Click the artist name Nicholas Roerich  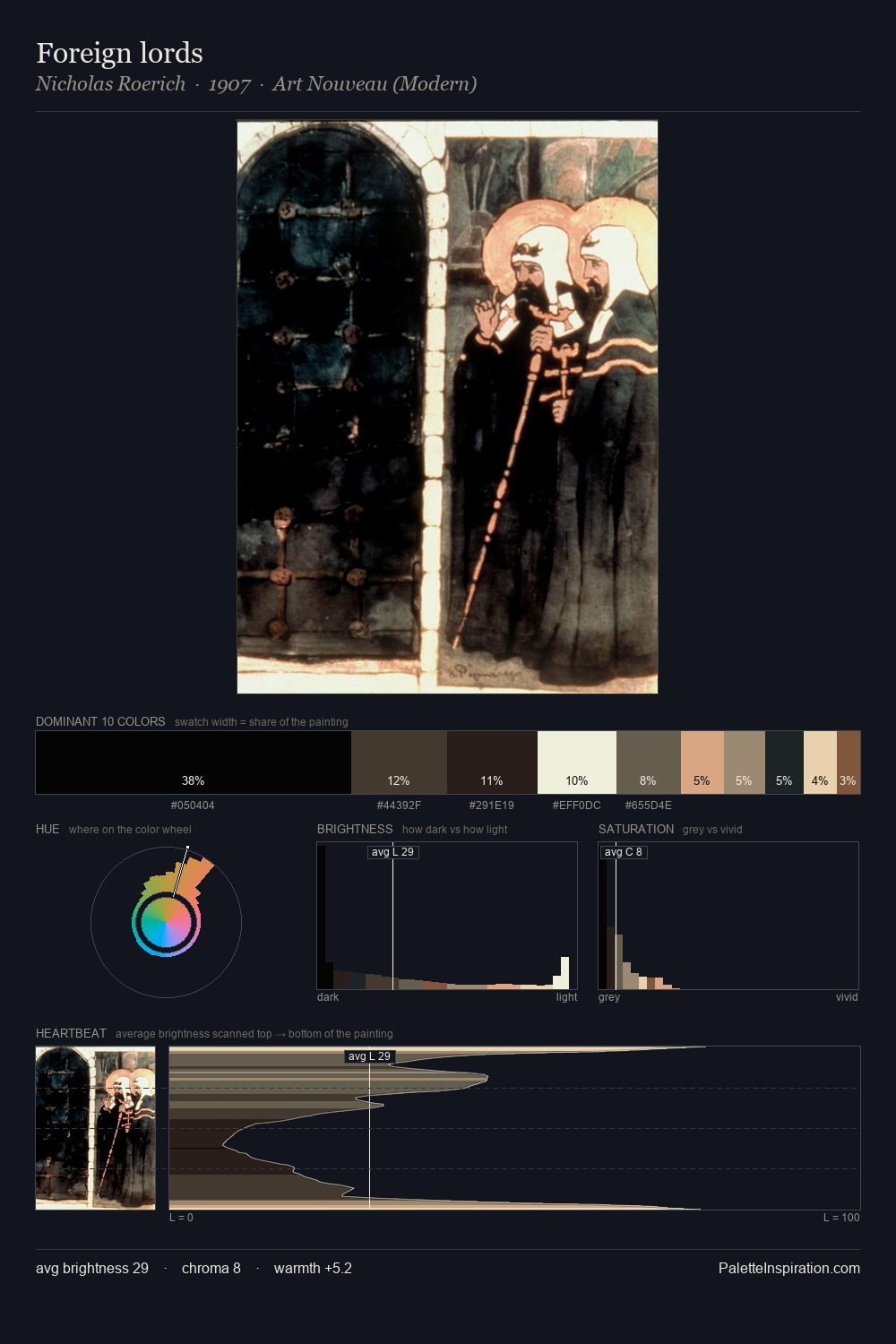[110, 84]
